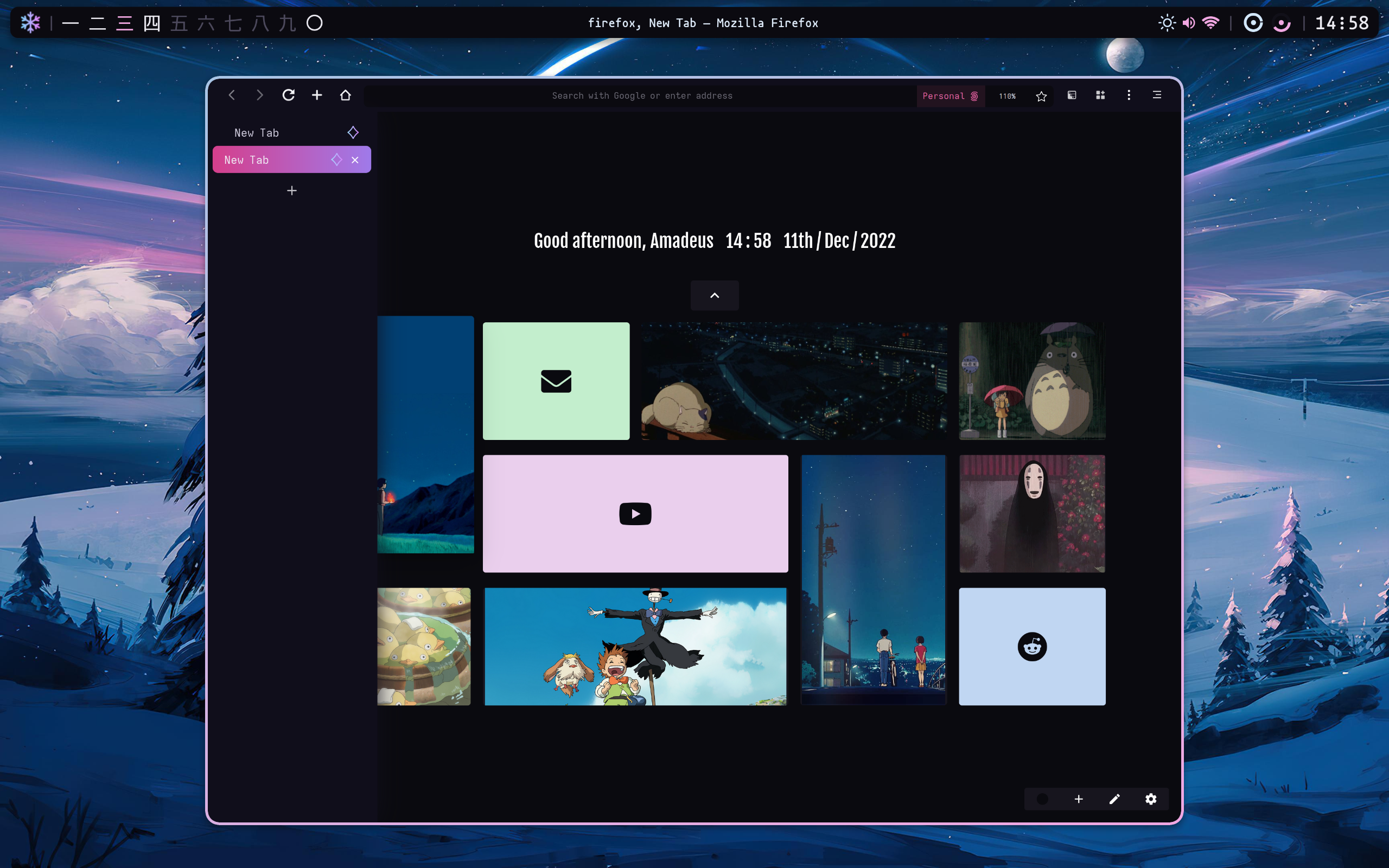
Task: Select the first New Tab in sidebar
Action: (x=257, y=132)
